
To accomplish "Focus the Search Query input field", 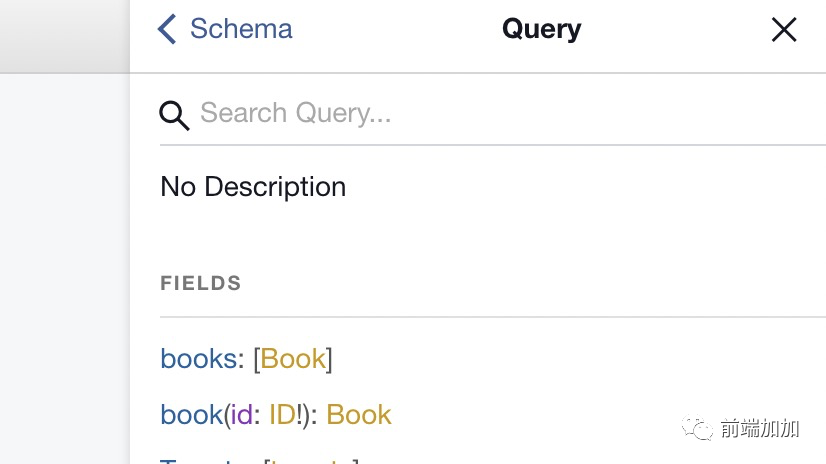I will pos(480,113).
